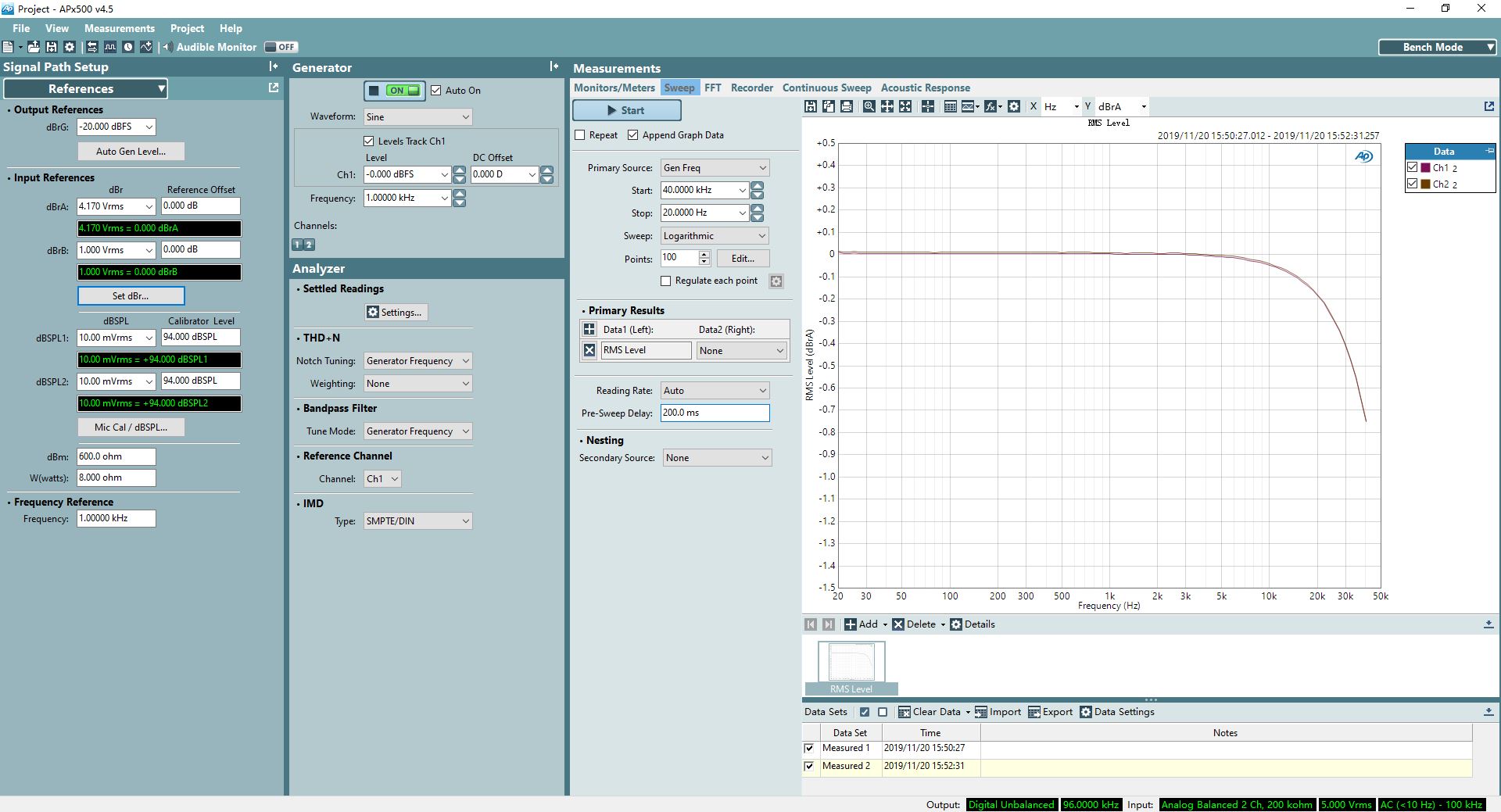Viewport: 1501px width, 812px height.
Task: Open the Bench Mode dropdown
Action: coord(1437,47)
